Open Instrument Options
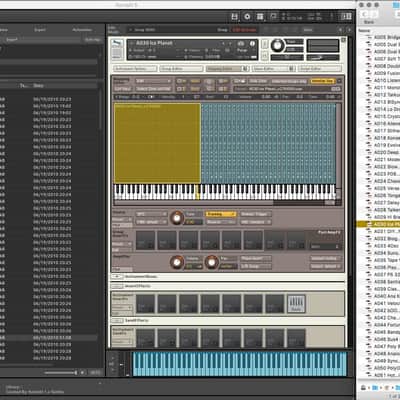The height and width of the screenshot is (400, 400). [x=135, y=69]
